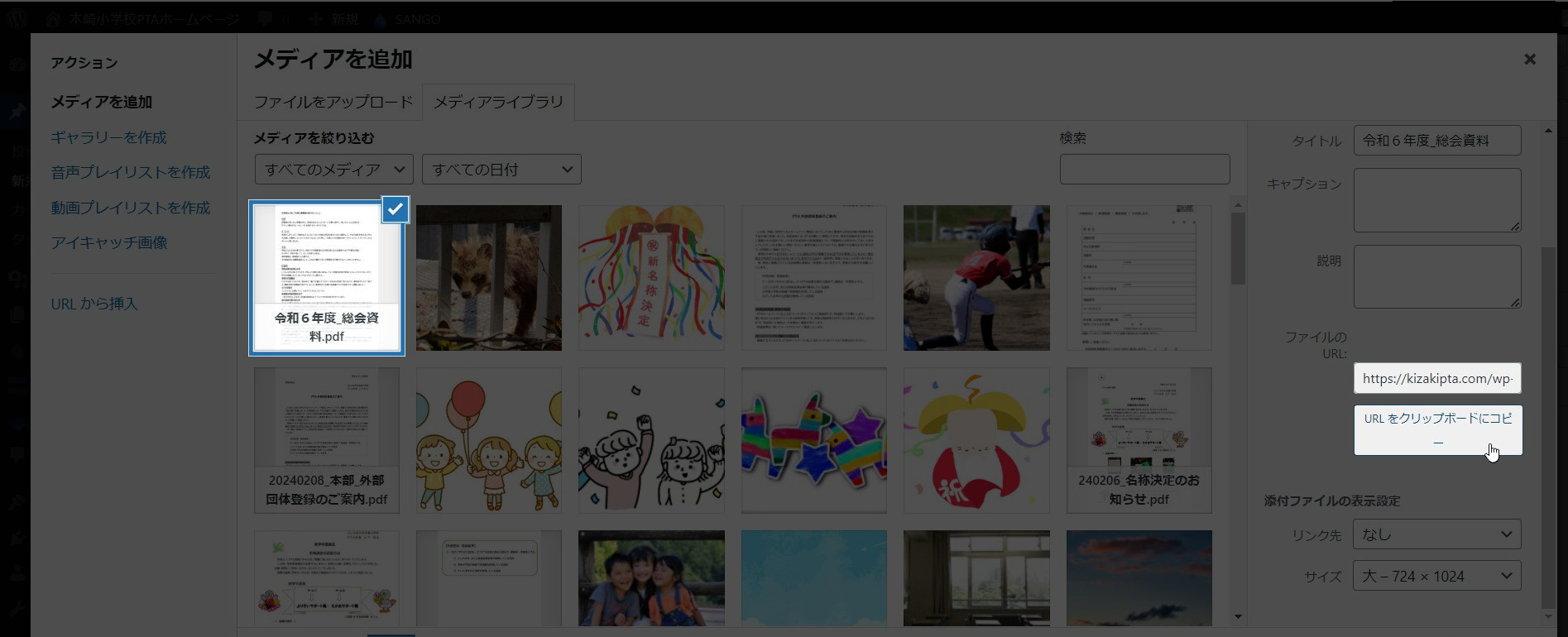Click URL をクリップボードにコピー button

click(x=1437, y=429)
